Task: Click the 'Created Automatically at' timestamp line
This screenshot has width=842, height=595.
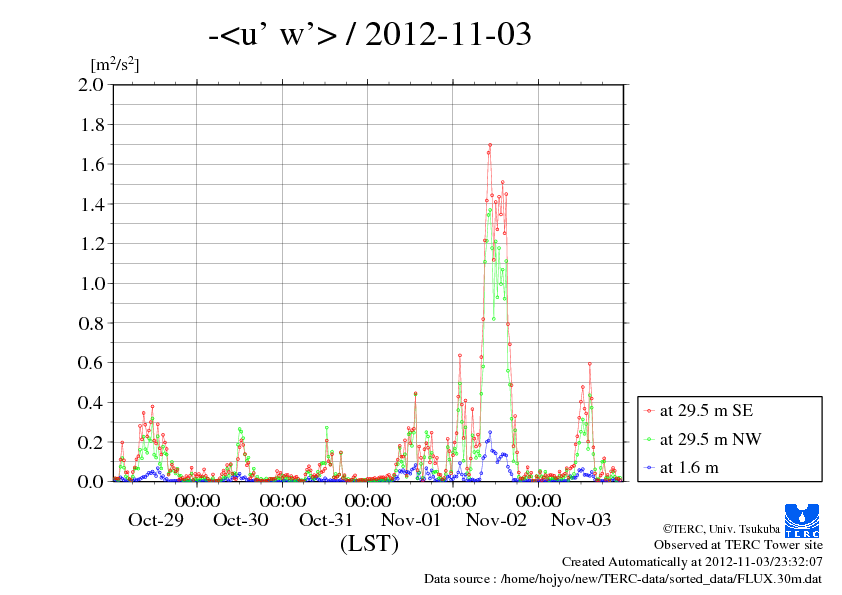Action: pyautogui.click(x=692, y=562)
